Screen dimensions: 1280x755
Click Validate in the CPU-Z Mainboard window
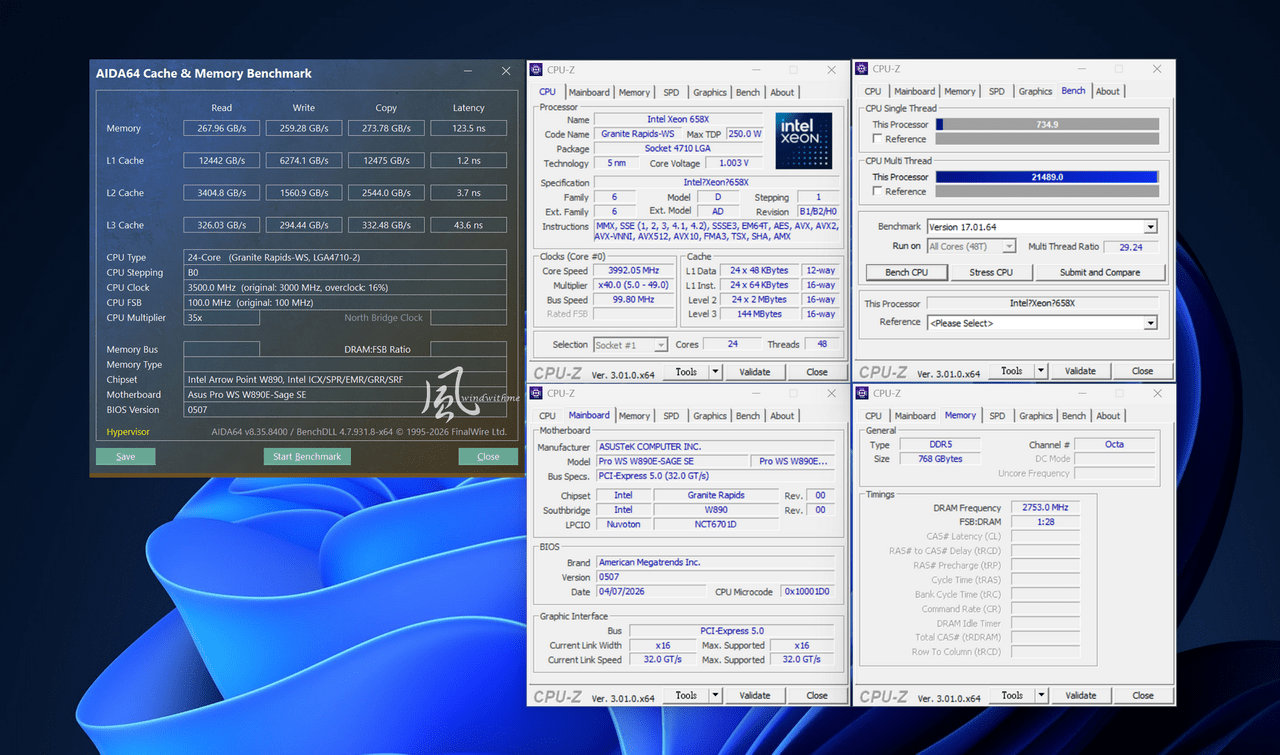tap(755, 696)
